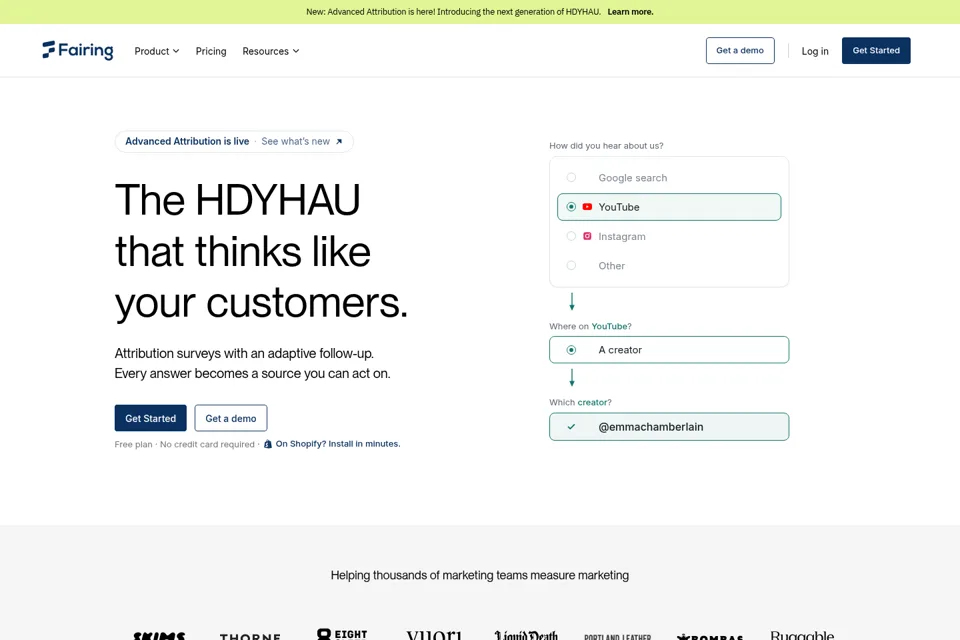Click the Eight Sleep brand logo
This screenshot has width=960, height=640.
(342, 634)
